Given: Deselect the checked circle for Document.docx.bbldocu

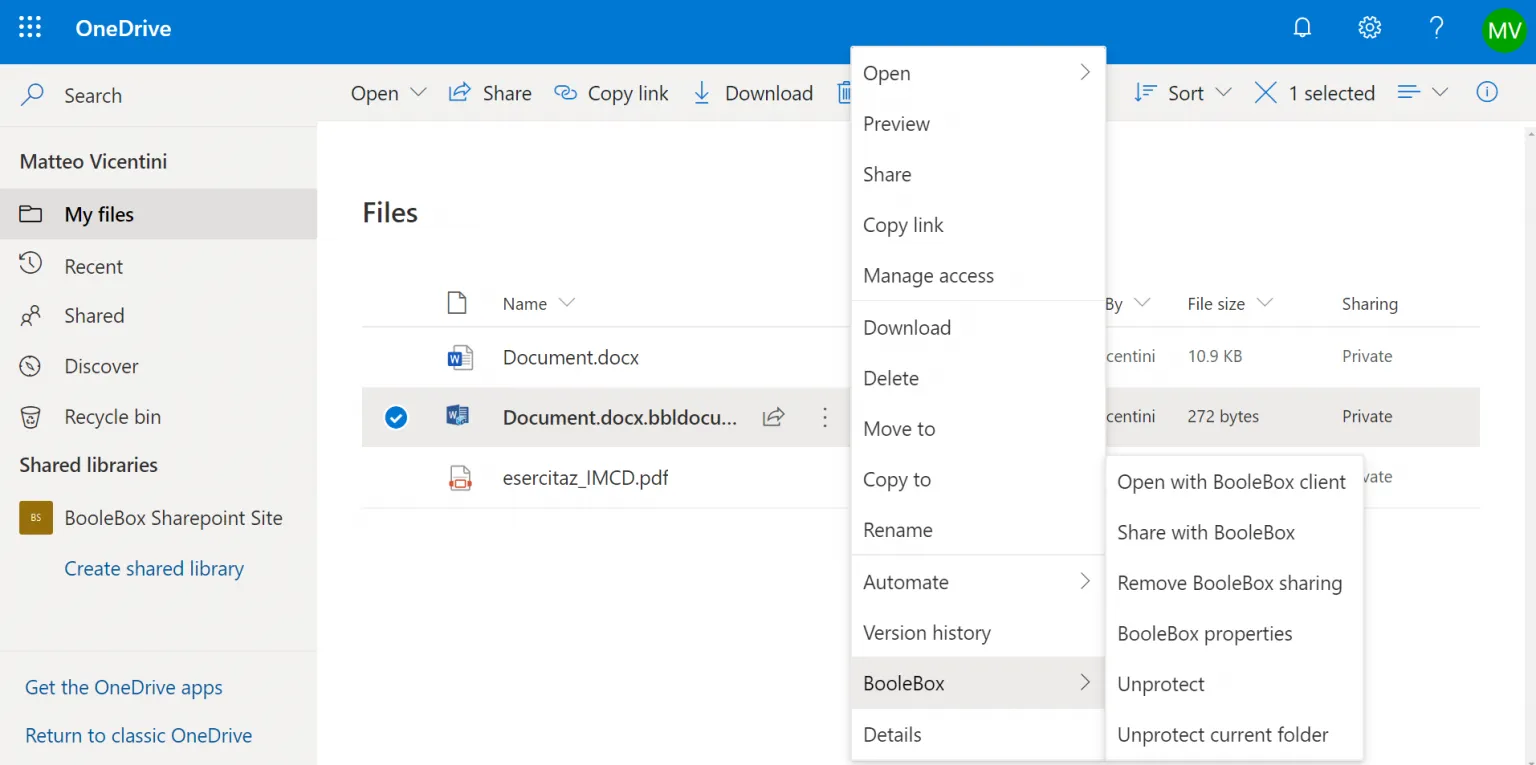Looking at the screenshot, I should coord(396,417).
